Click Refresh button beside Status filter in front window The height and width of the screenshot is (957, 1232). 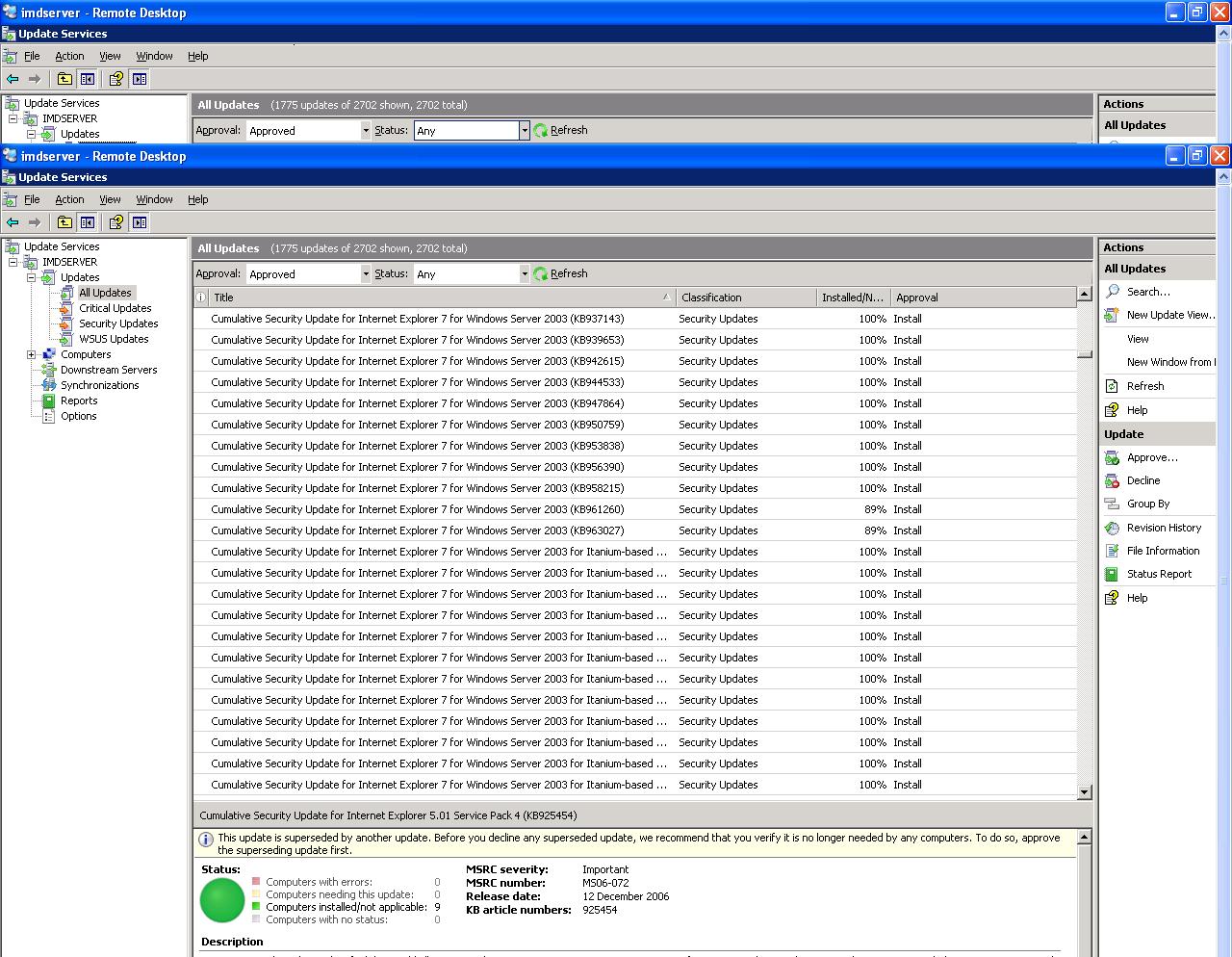[560, 273]
